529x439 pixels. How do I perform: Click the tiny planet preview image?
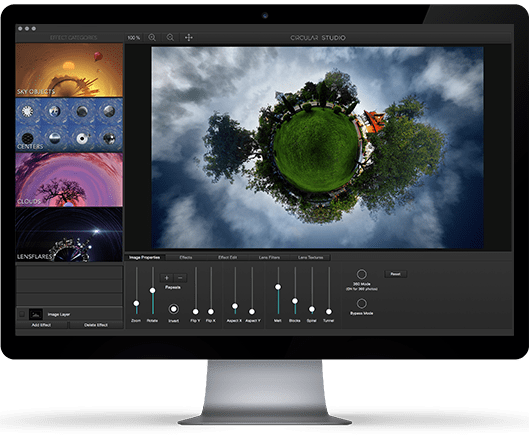[x=317, y=147]
